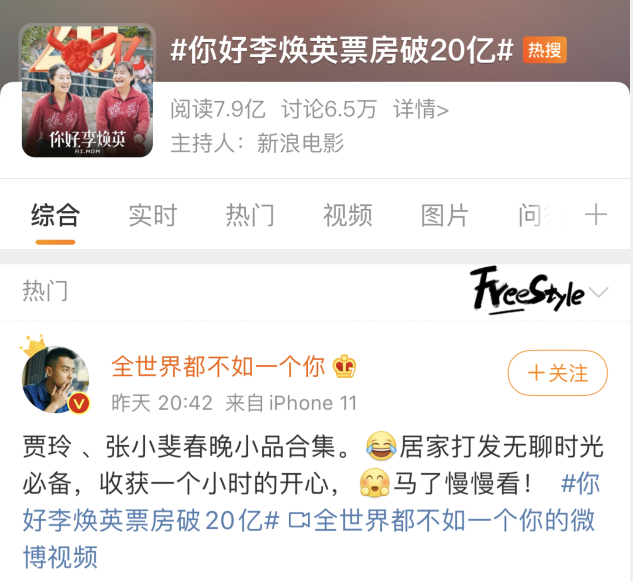Switch to the 热门 tab
Image resolution: width=633 pixels, height=582 pixels.
click(250, 215)
